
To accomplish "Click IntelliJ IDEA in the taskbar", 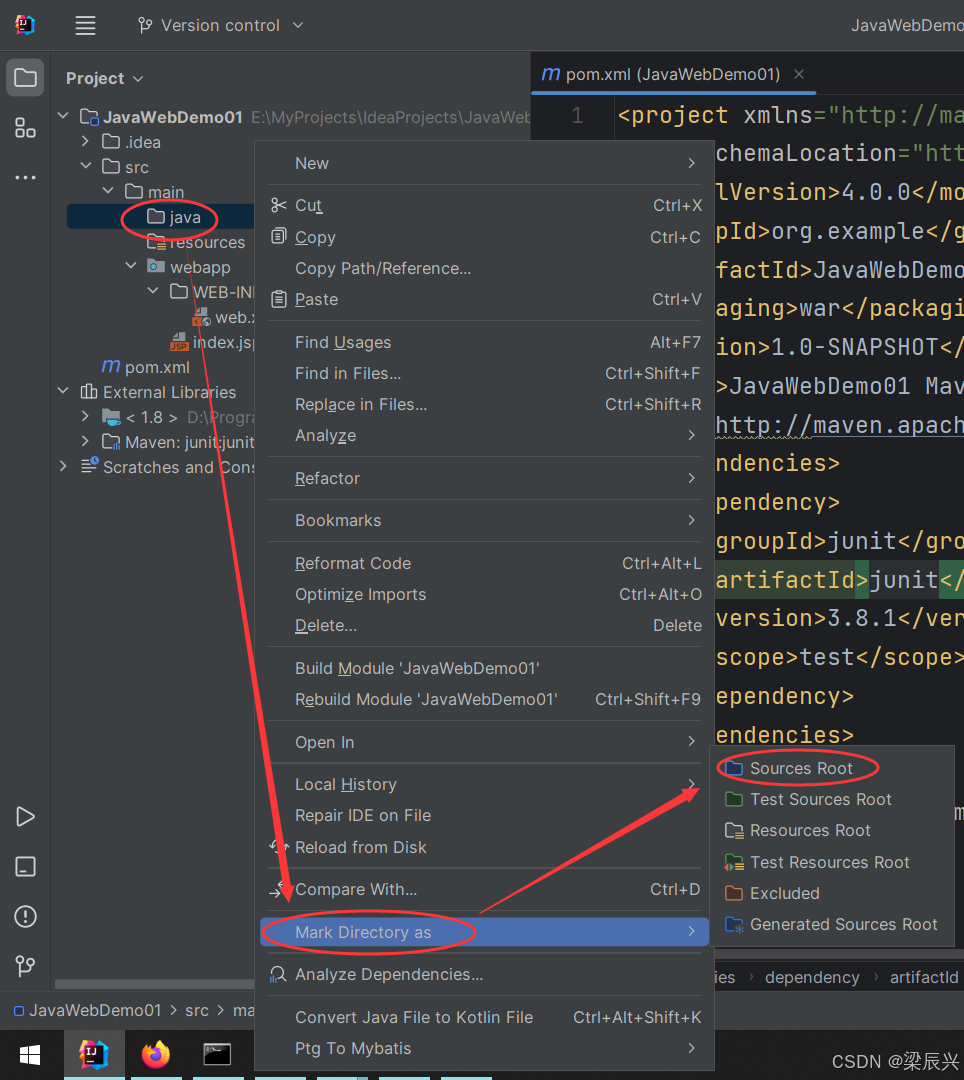I will tap(94, 1055).
